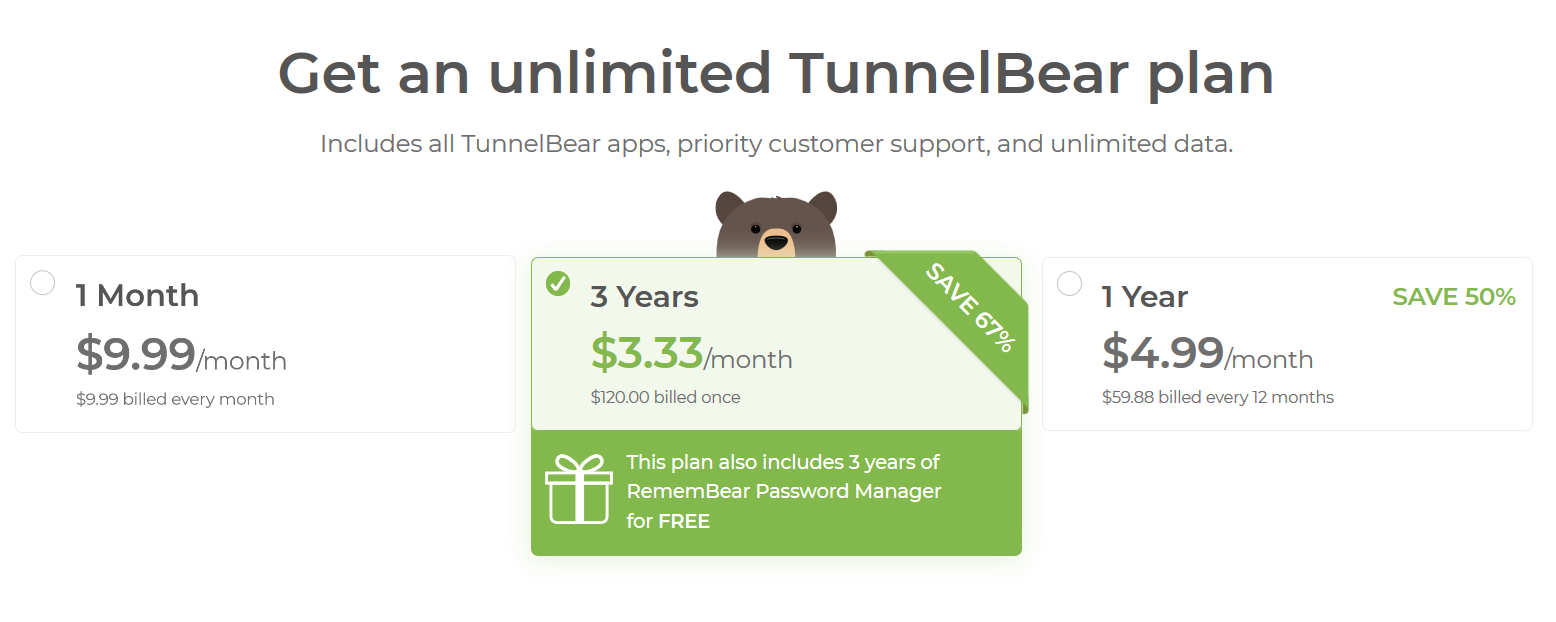Viewport: 1556px width, 622px height.
Task: Click '$120.00 billed once' text
Action: pyautogui.click(x=665, y=397)
